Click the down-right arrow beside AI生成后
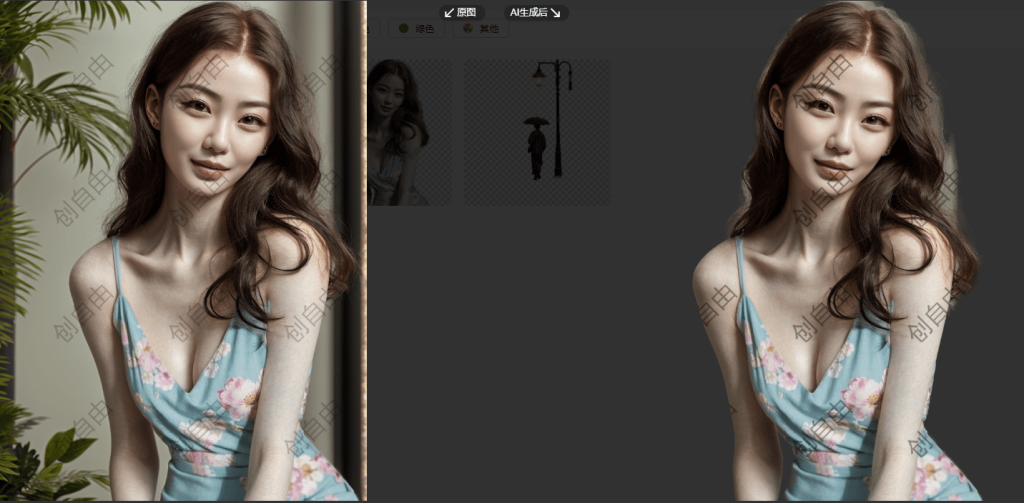Viewport: 1024px width, 503px height. click(x=555, y=13)
